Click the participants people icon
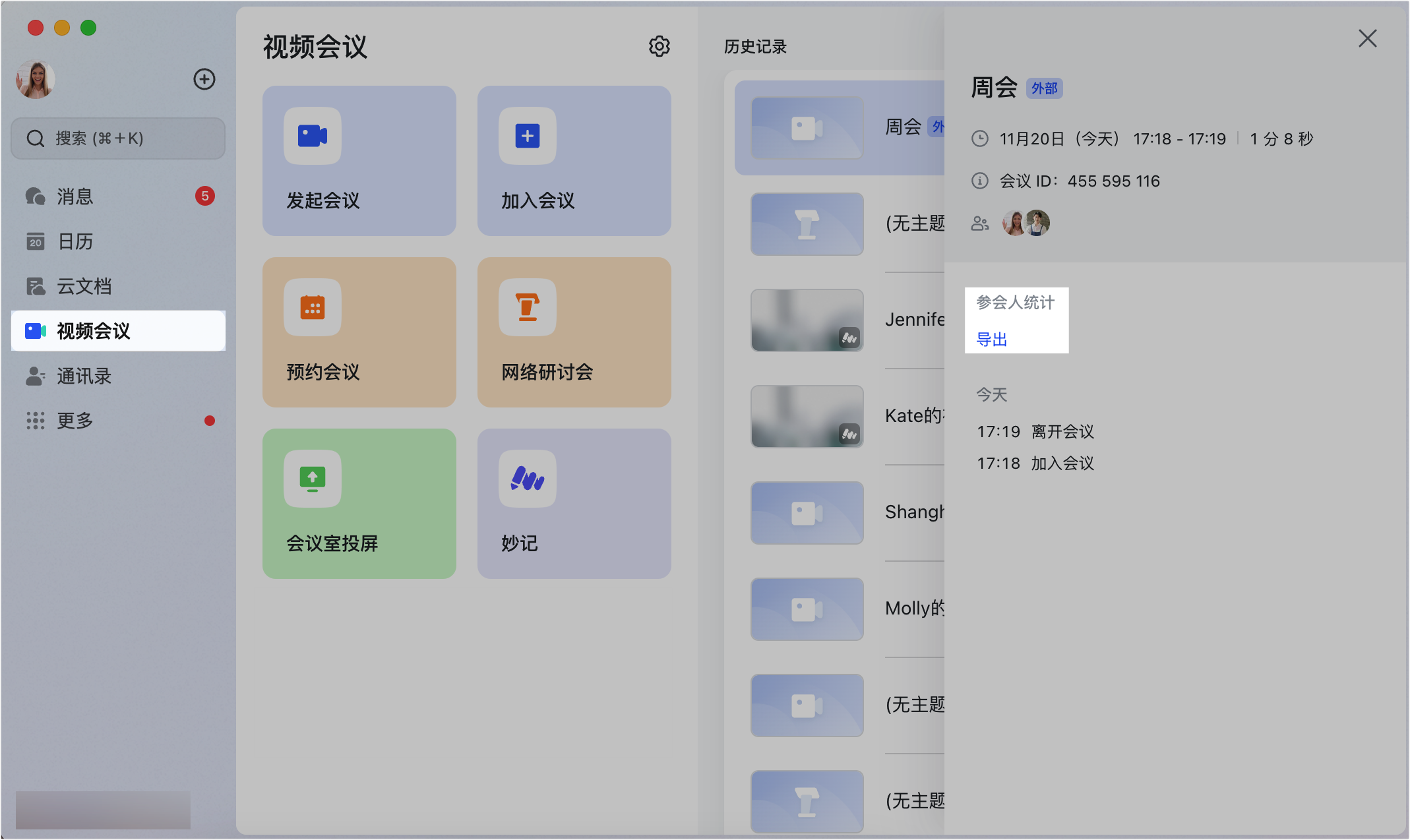 [980, 224]
